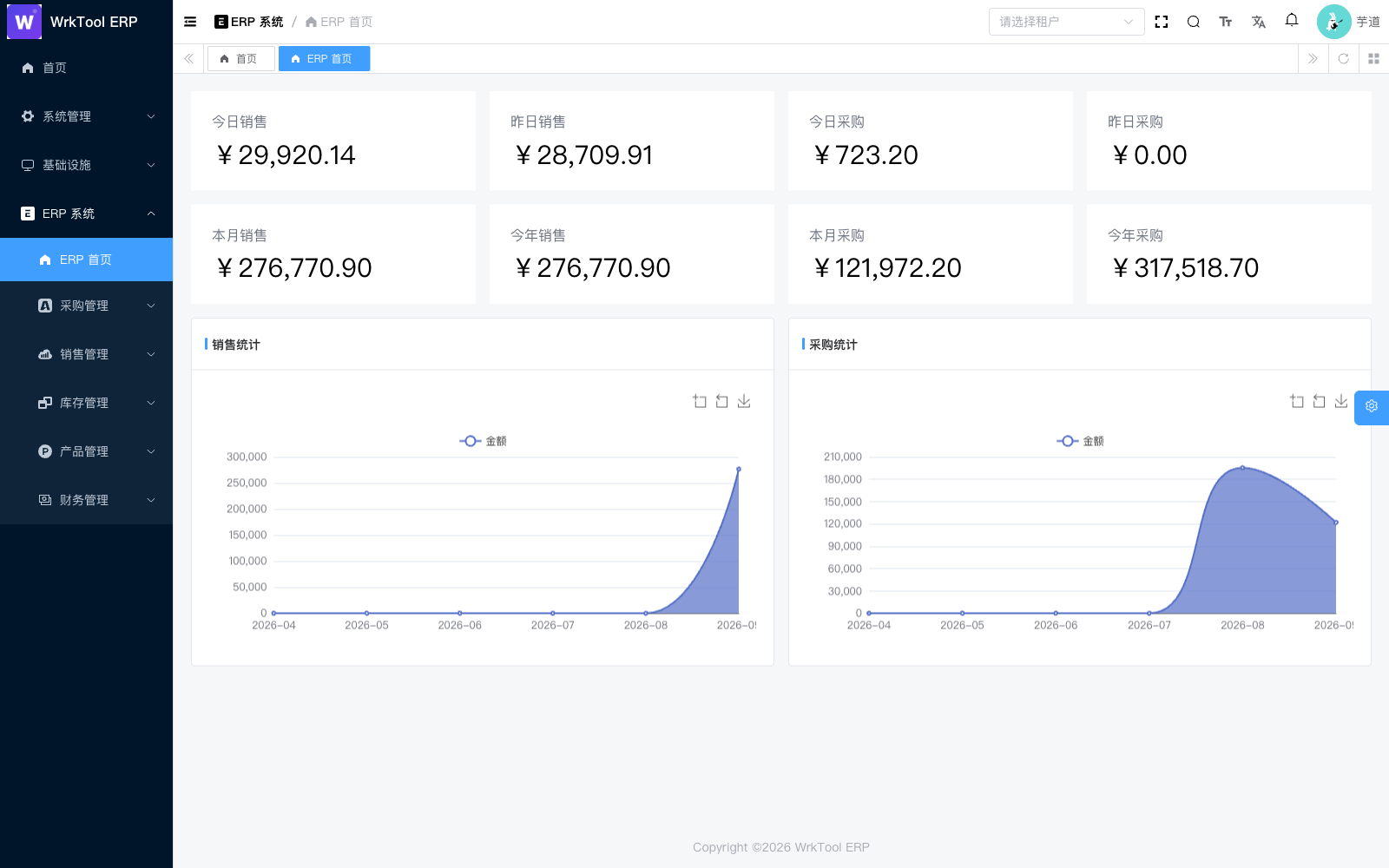Collapse ERP 系统 sidebar menu

[87, 214]
